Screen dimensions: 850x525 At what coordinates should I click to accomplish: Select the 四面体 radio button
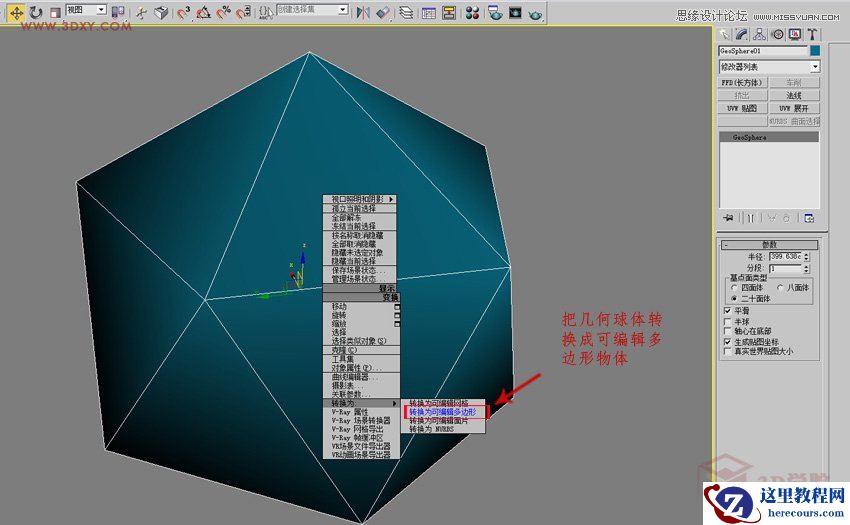[734, 288]
